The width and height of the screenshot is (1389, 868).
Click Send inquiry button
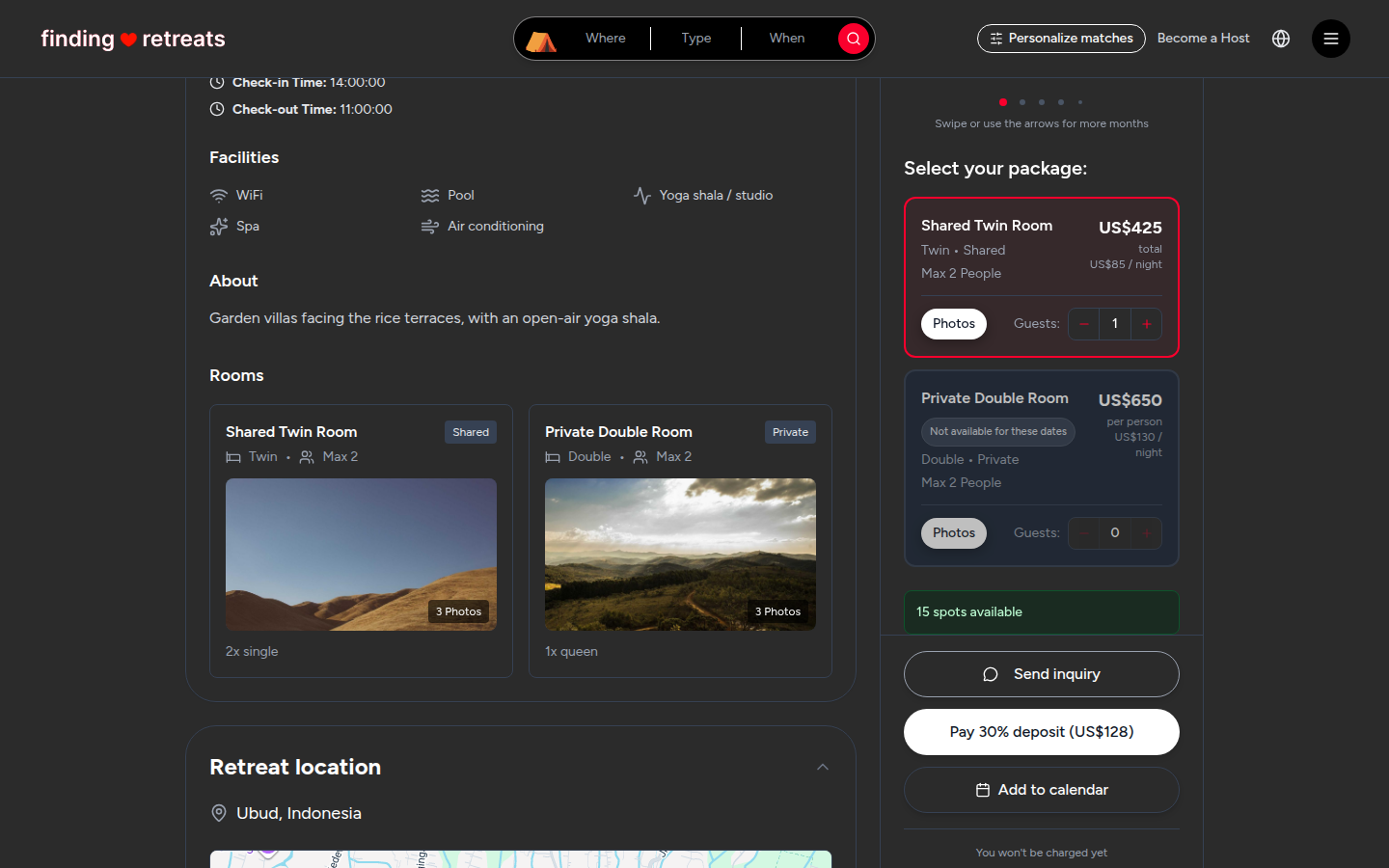1042,674
